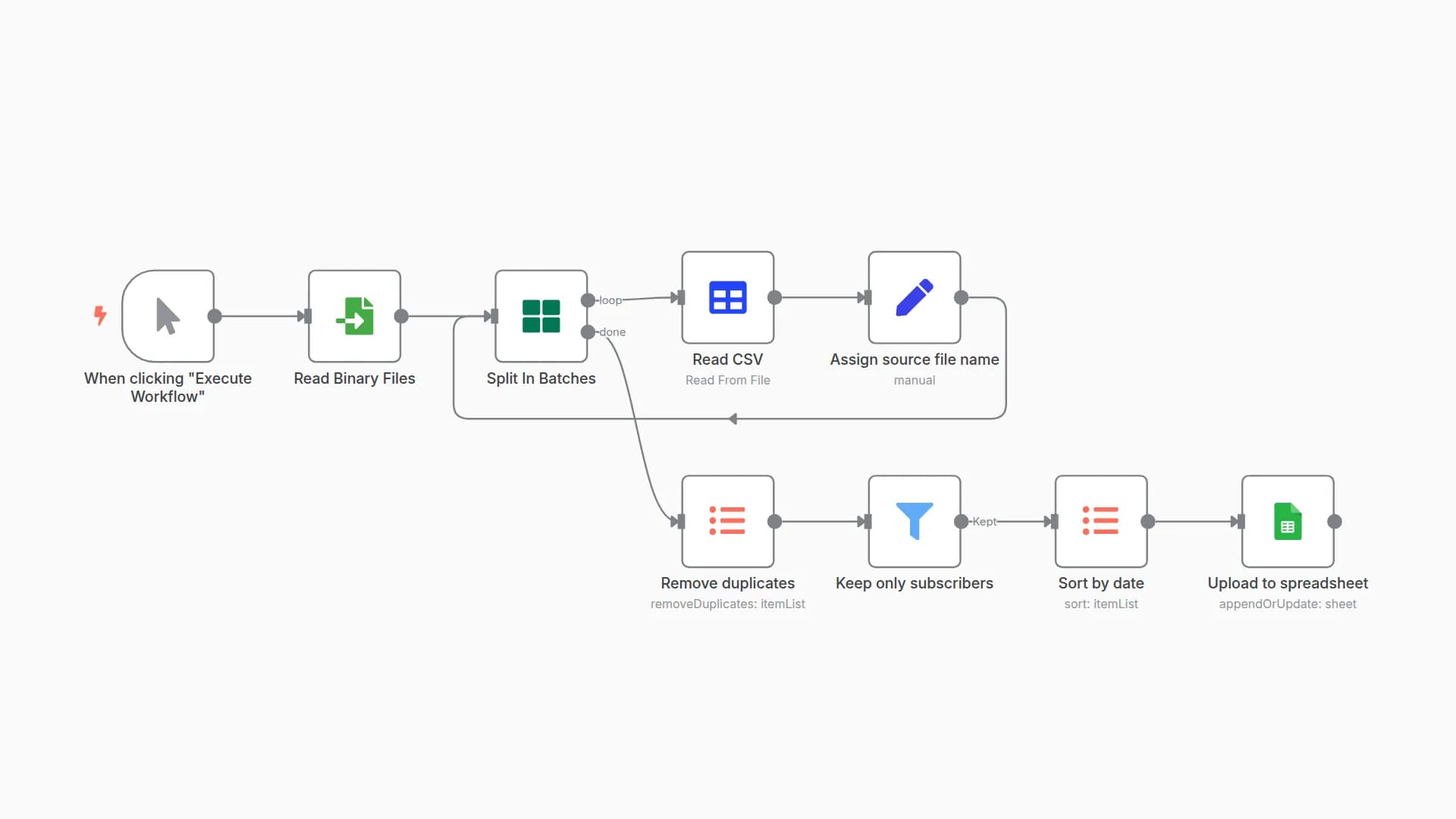1456x819 pixels.
Task: Select the Assign source file name pencil node
Action: point(914,297)
